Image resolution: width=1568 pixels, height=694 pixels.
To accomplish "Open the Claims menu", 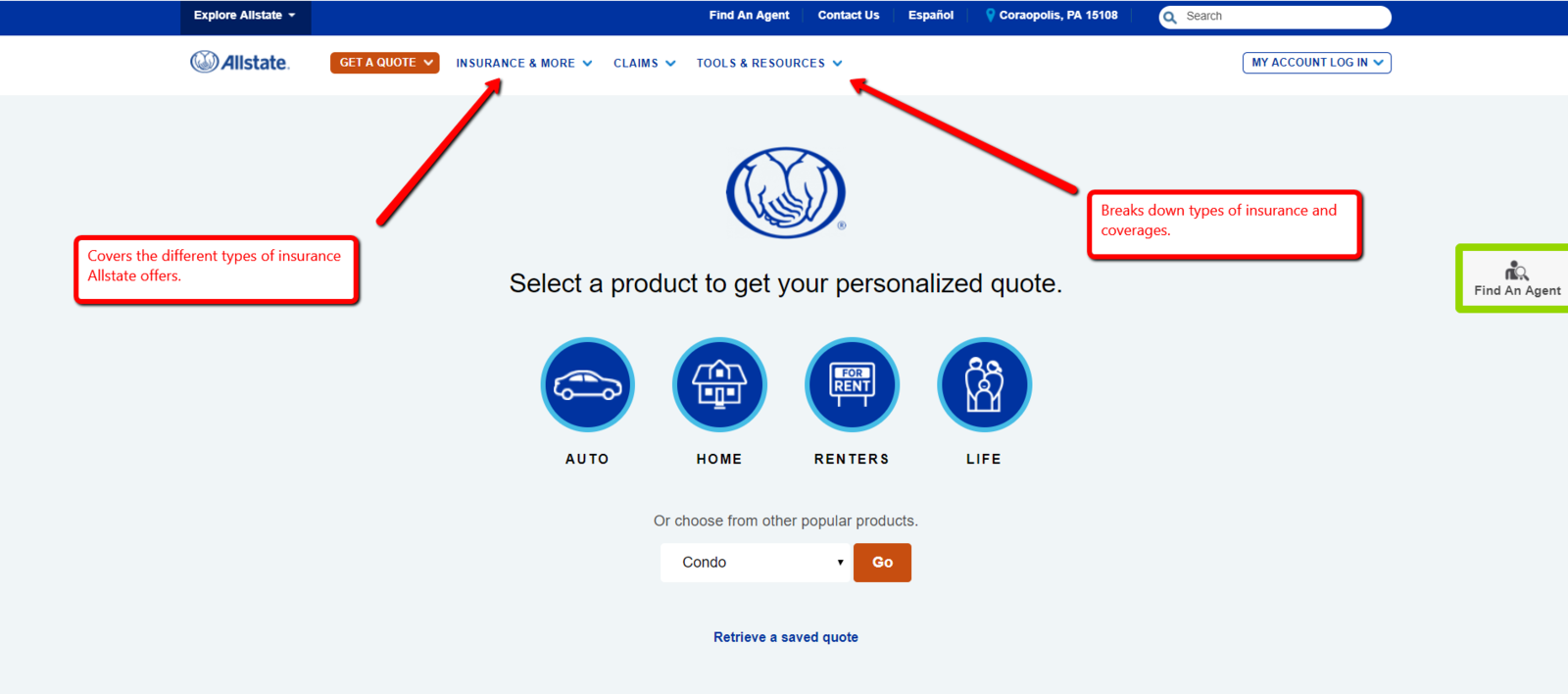I will pos(645,63).
